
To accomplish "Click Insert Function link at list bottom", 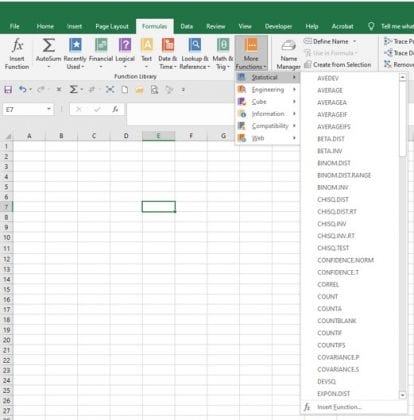I will coord(339,407).
